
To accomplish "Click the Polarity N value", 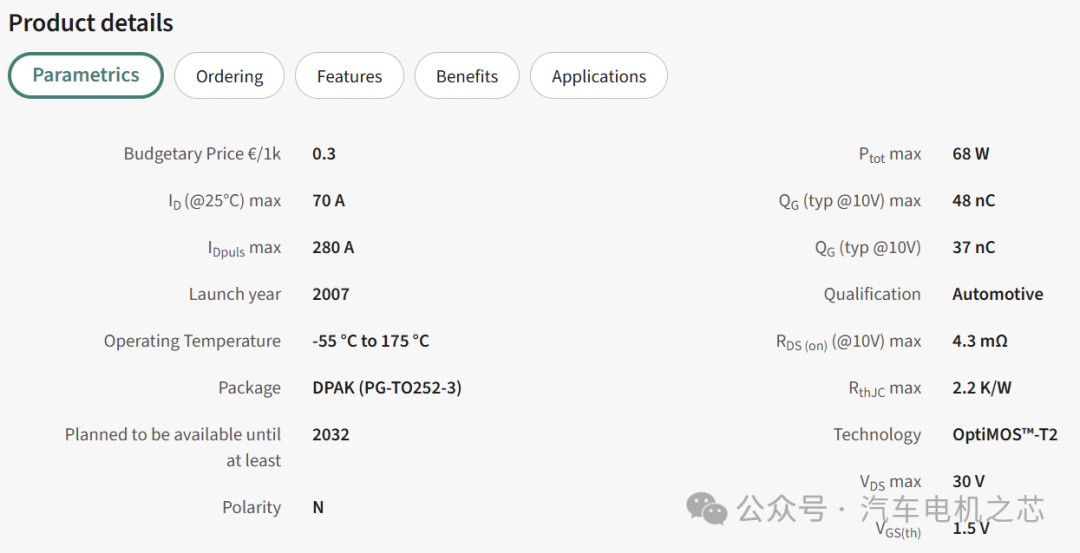I will (318, 508).
